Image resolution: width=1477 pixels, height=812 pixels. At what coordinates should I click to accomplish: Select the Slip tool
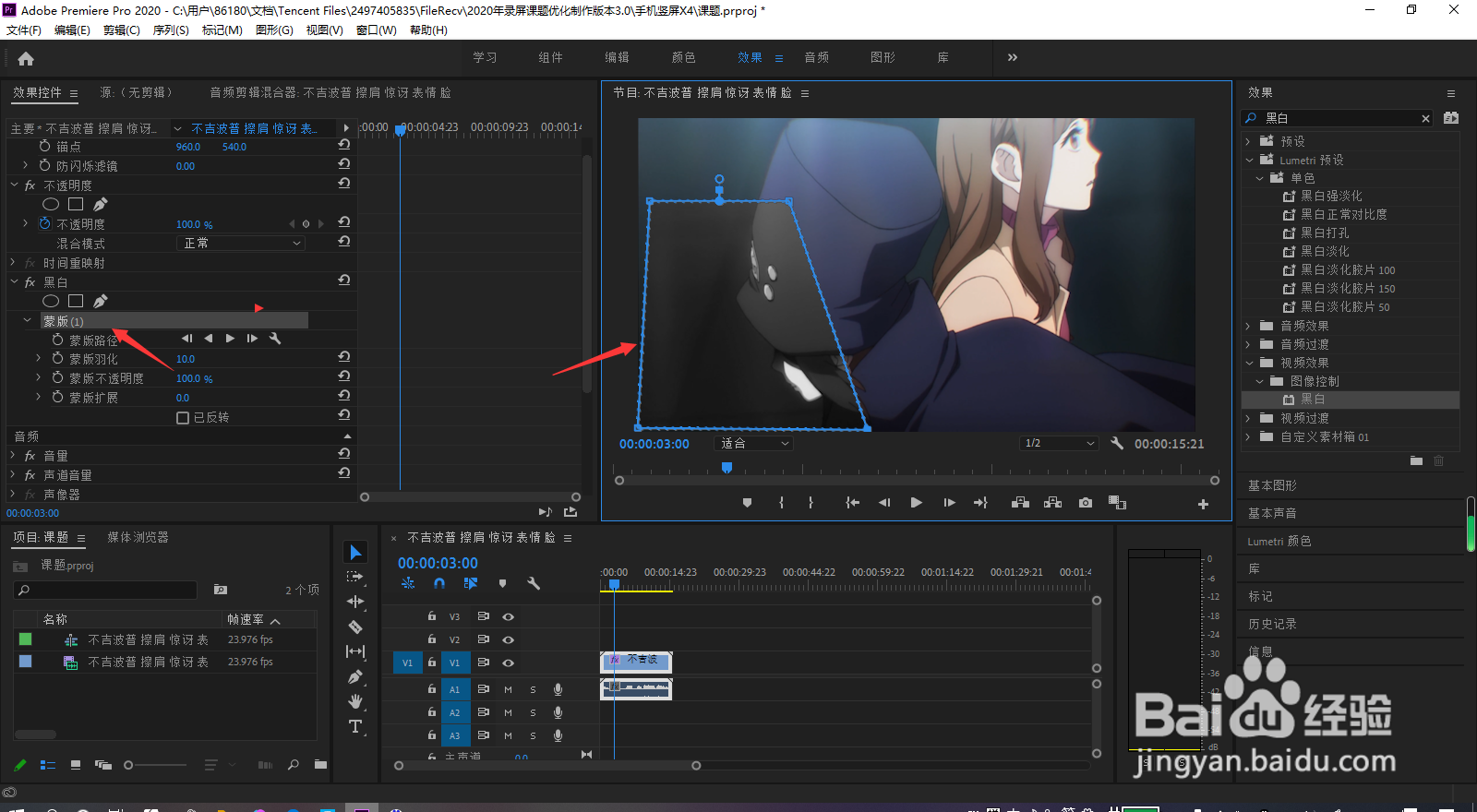tap(355, 651)
